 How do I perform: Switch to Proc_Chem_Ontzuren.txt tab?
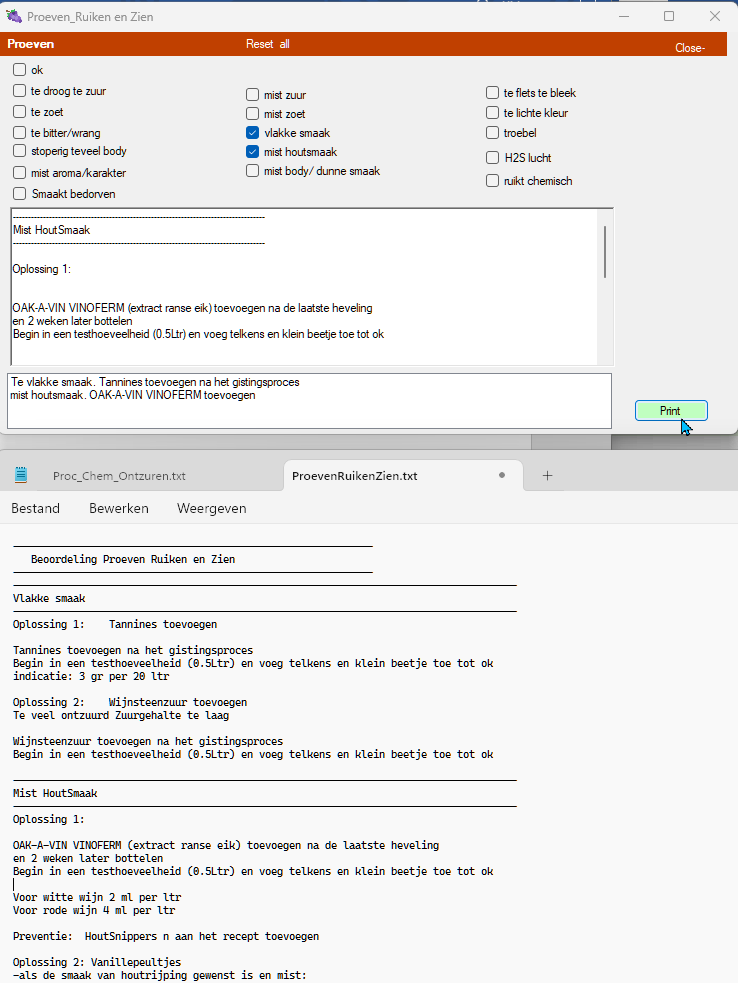point(119,476)
